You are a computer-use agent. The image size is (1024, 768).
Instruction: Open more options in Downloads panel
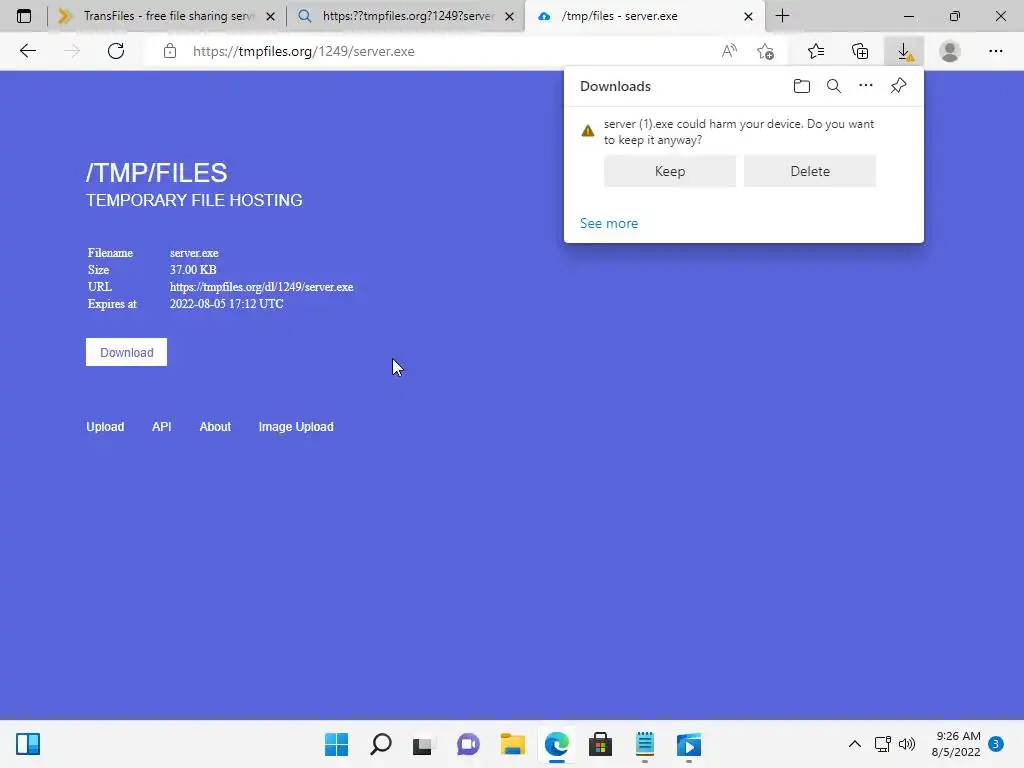point(865,86)
